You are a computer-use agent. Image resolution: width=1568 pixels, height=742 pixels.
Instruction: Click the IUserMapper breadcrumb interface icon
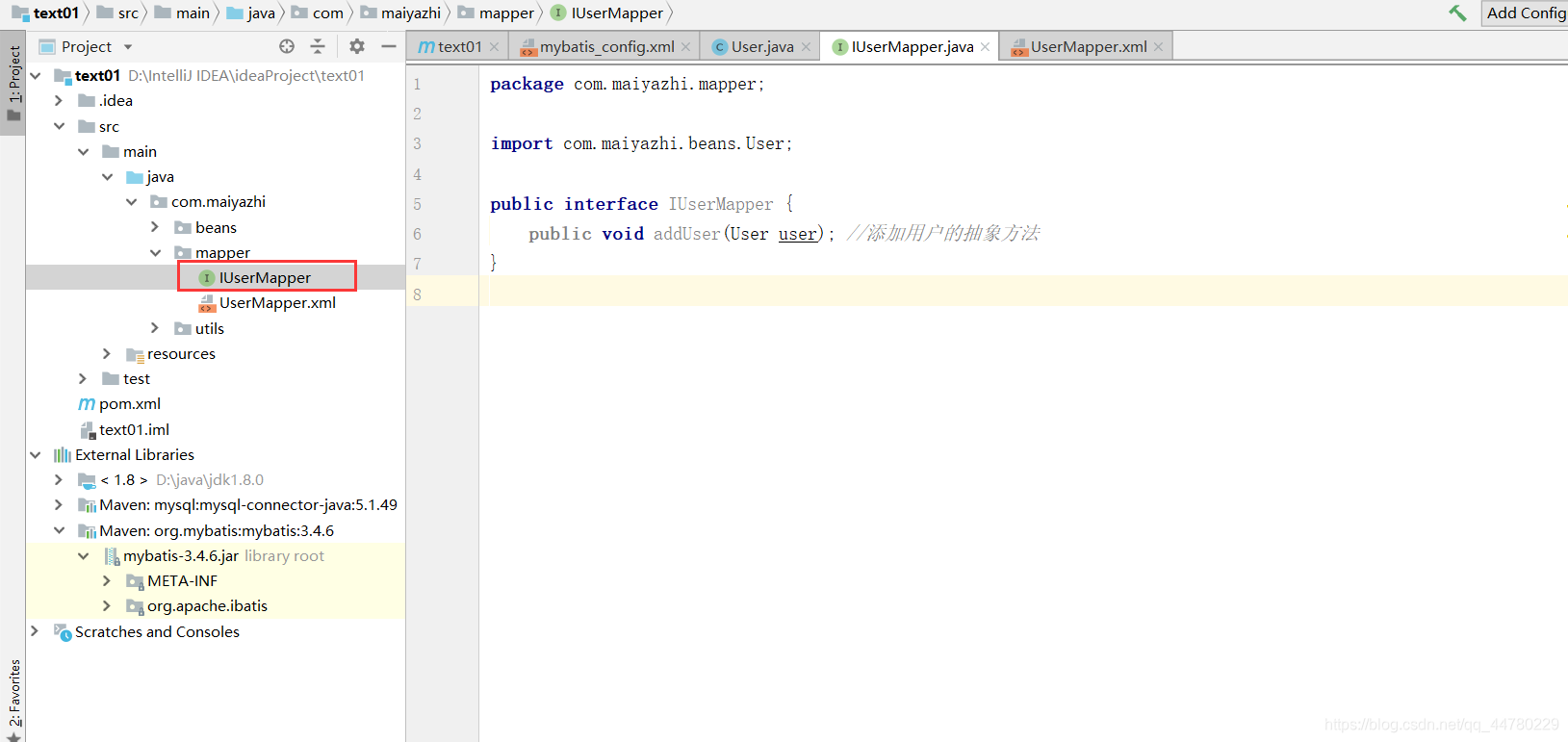click(x=558, y=13)
